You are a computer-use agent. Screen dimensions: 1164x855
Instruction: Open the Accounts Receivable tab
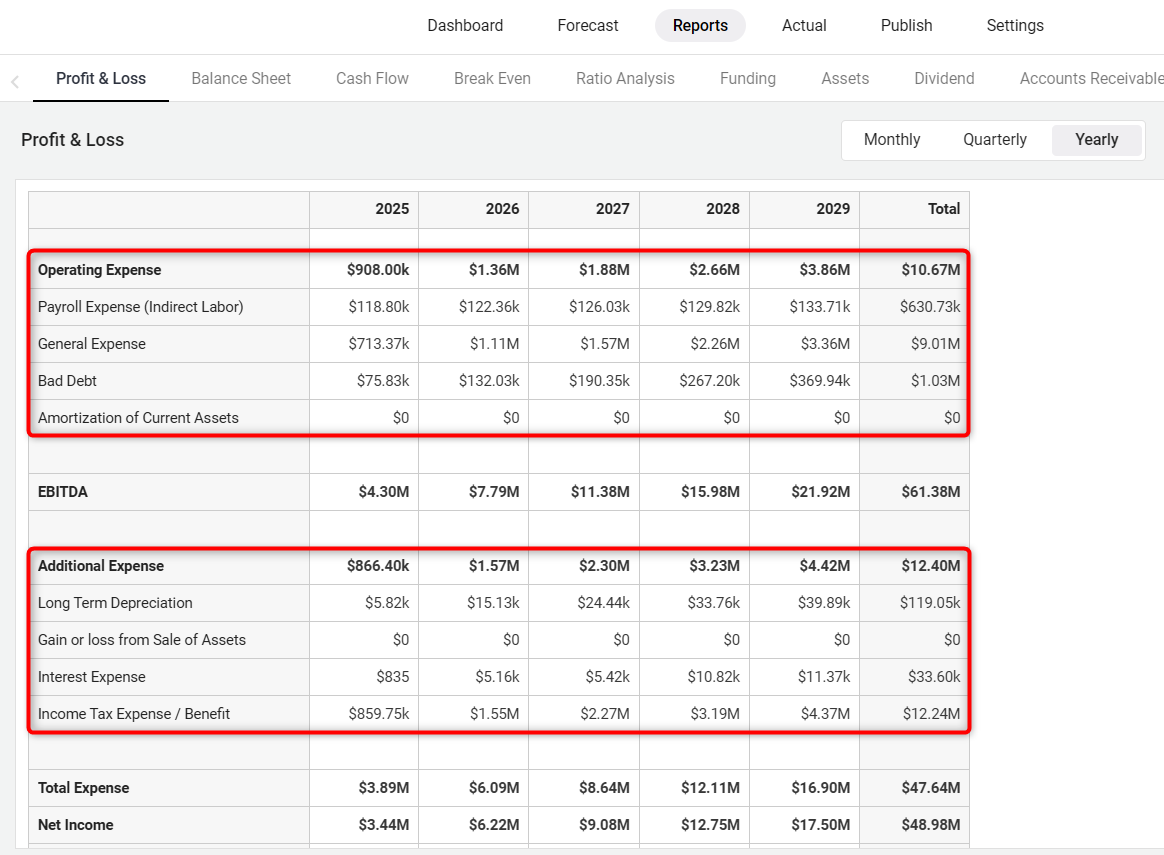[1090, 78]
